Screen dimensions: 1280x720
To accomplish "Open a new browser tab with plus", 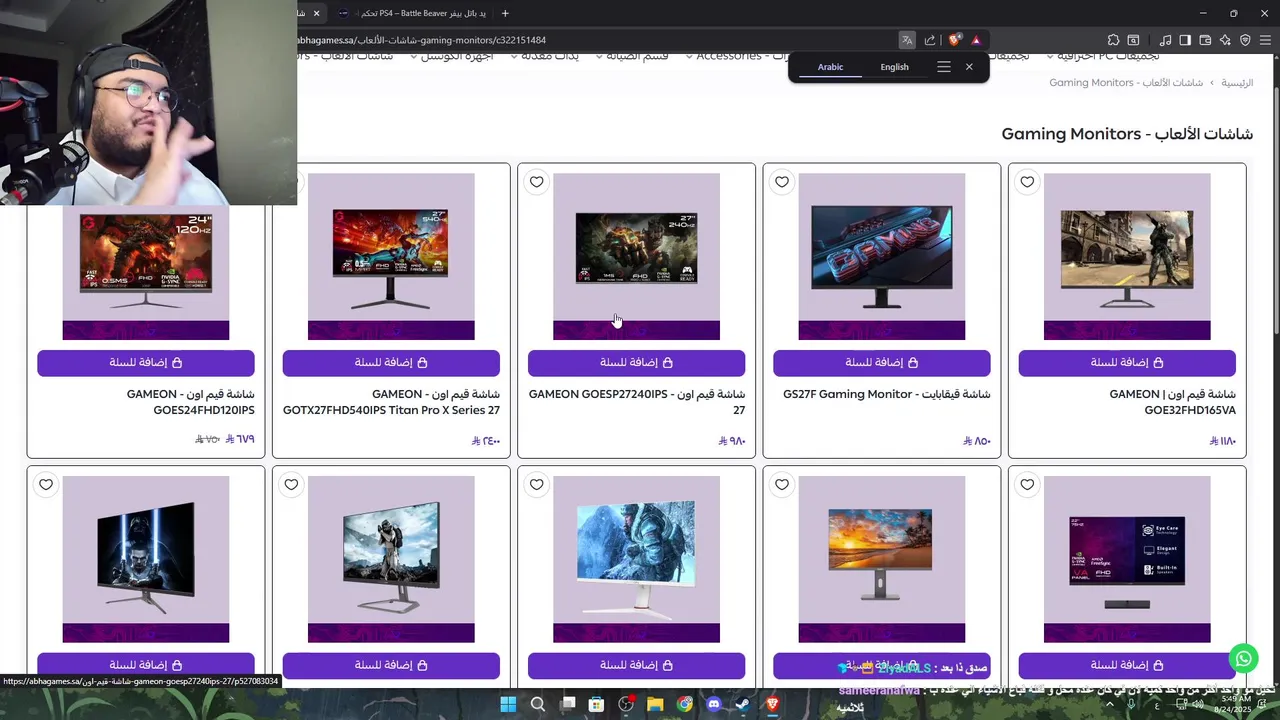I will [x=505, y=13].
